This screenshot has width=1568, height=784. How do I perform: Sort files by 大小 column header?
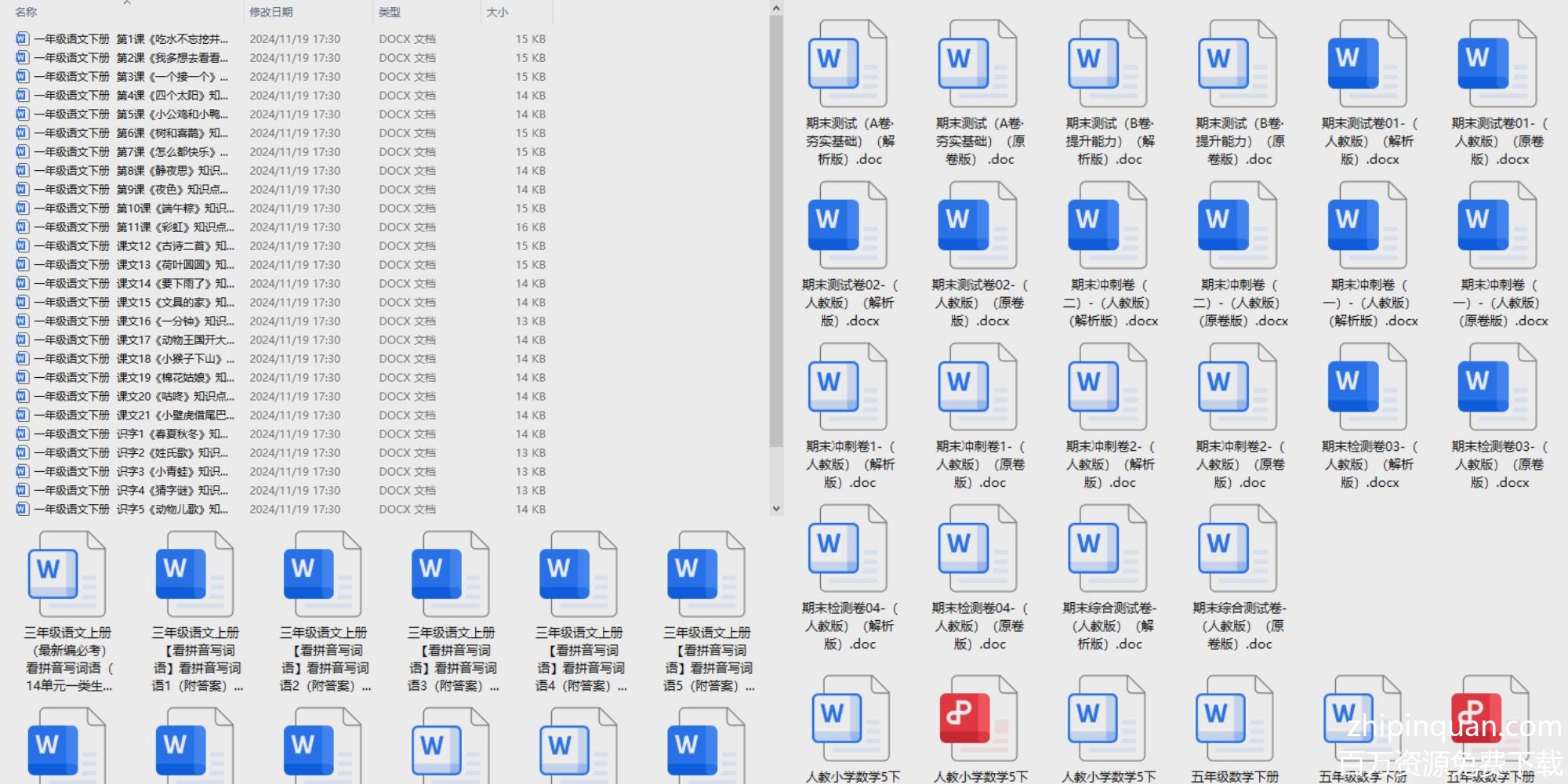coord(497,13)
